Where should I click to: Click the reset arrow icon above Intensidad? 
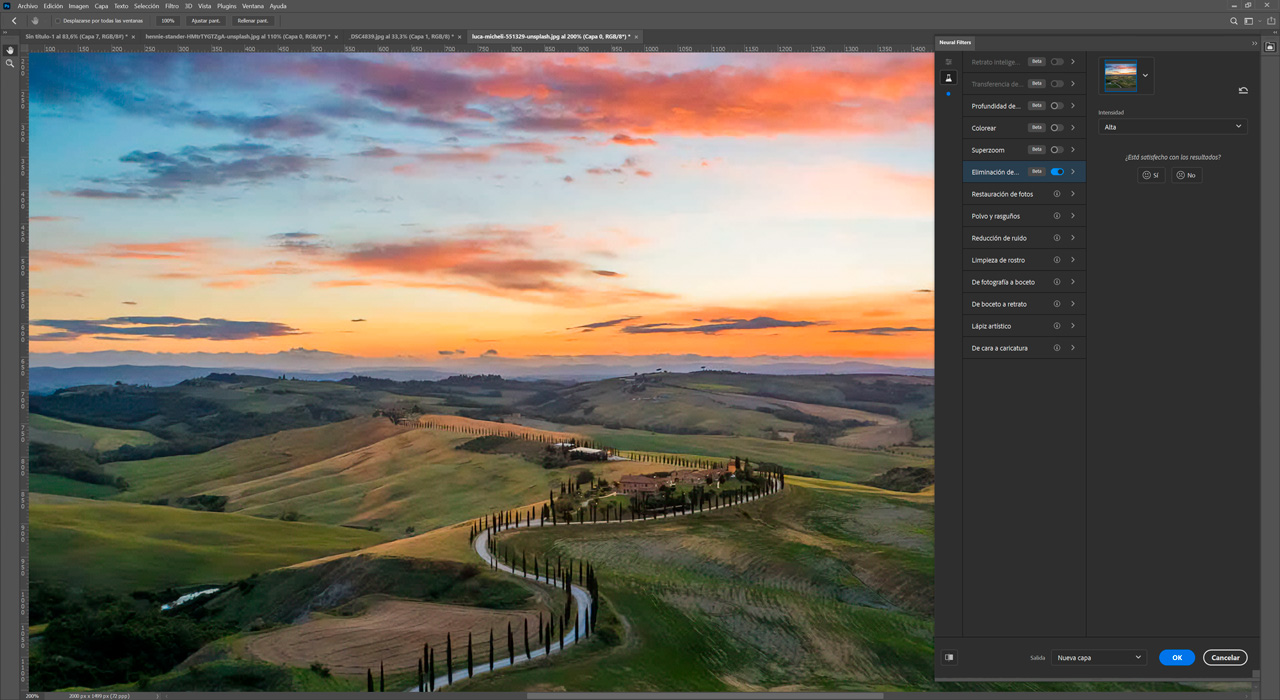coord(1242,89)
